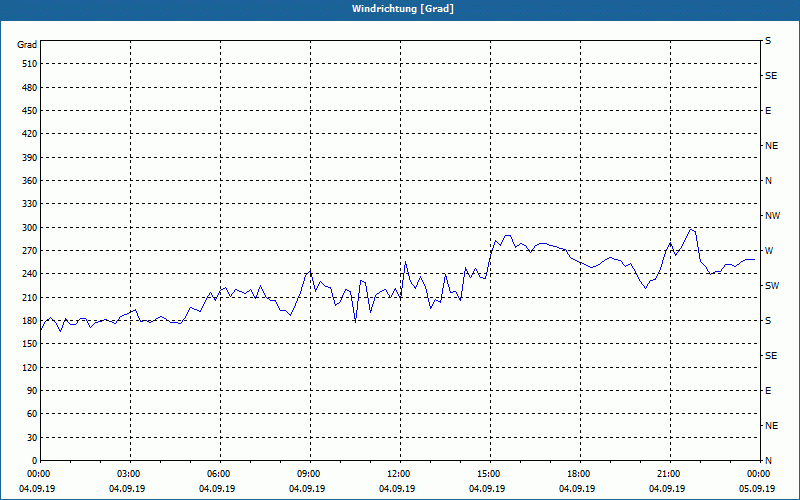Select the 03:00 time label
This screenshot has width=800, height=500.
(x=128, y=474)
